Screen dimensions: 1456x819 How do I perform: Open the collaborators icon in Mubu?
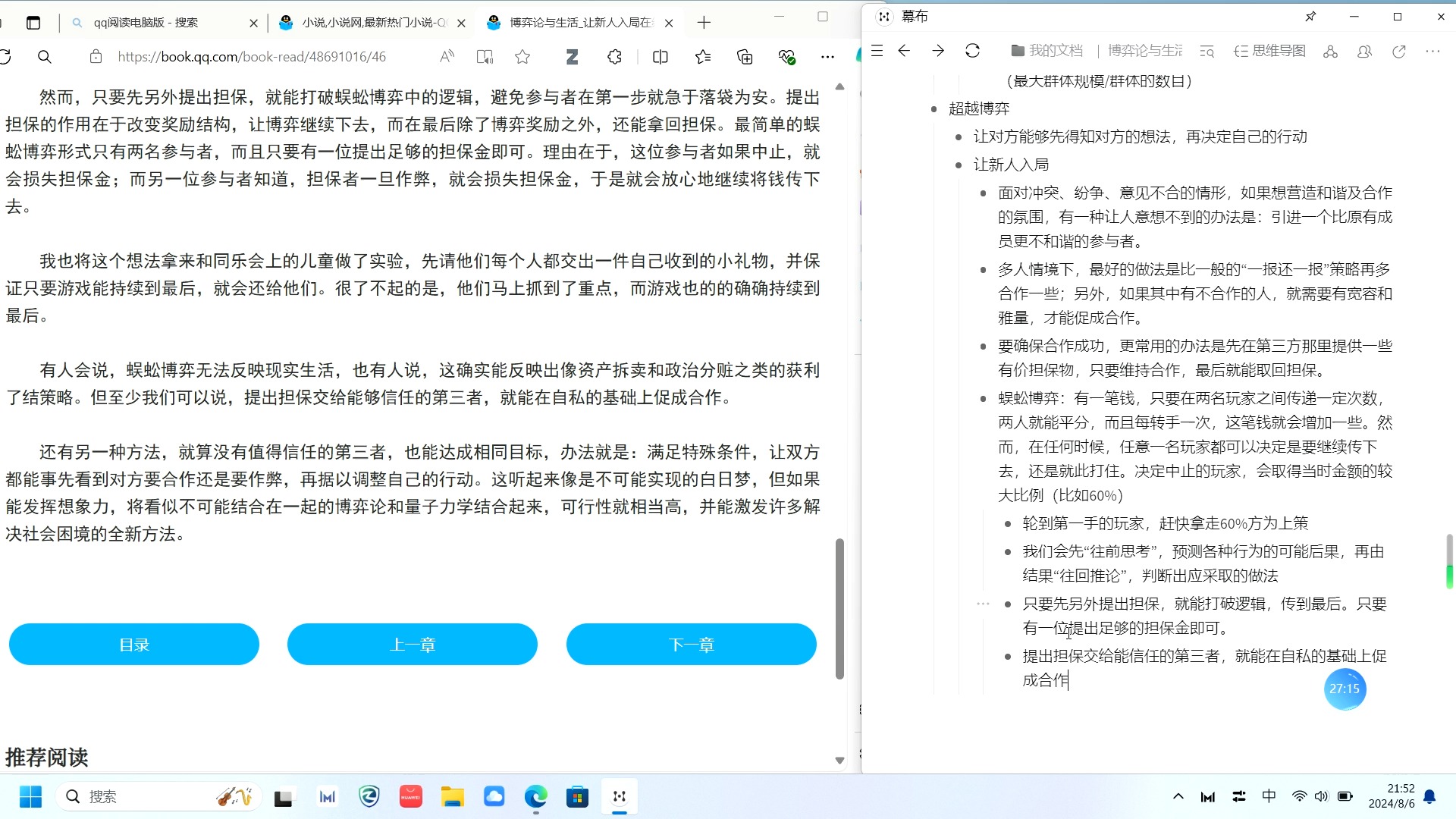click(1364, 52)
